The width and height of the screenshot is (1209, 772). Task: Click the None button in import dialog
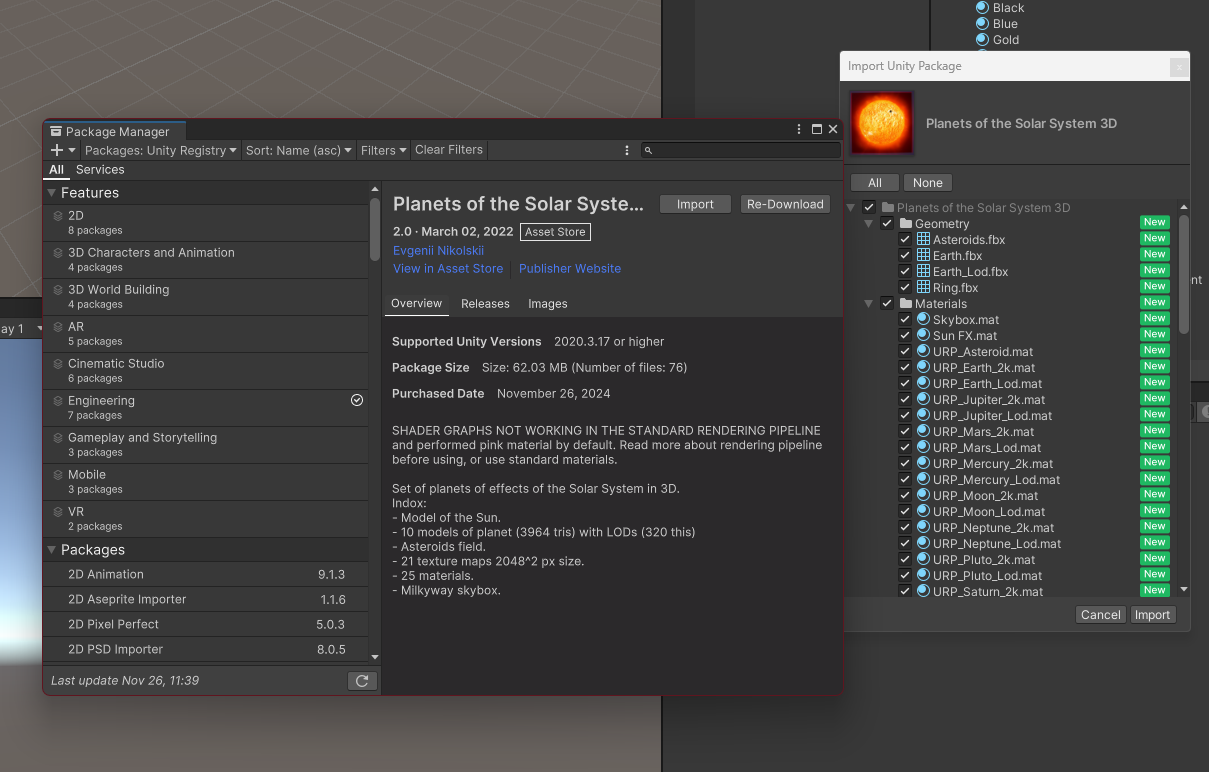928,182
